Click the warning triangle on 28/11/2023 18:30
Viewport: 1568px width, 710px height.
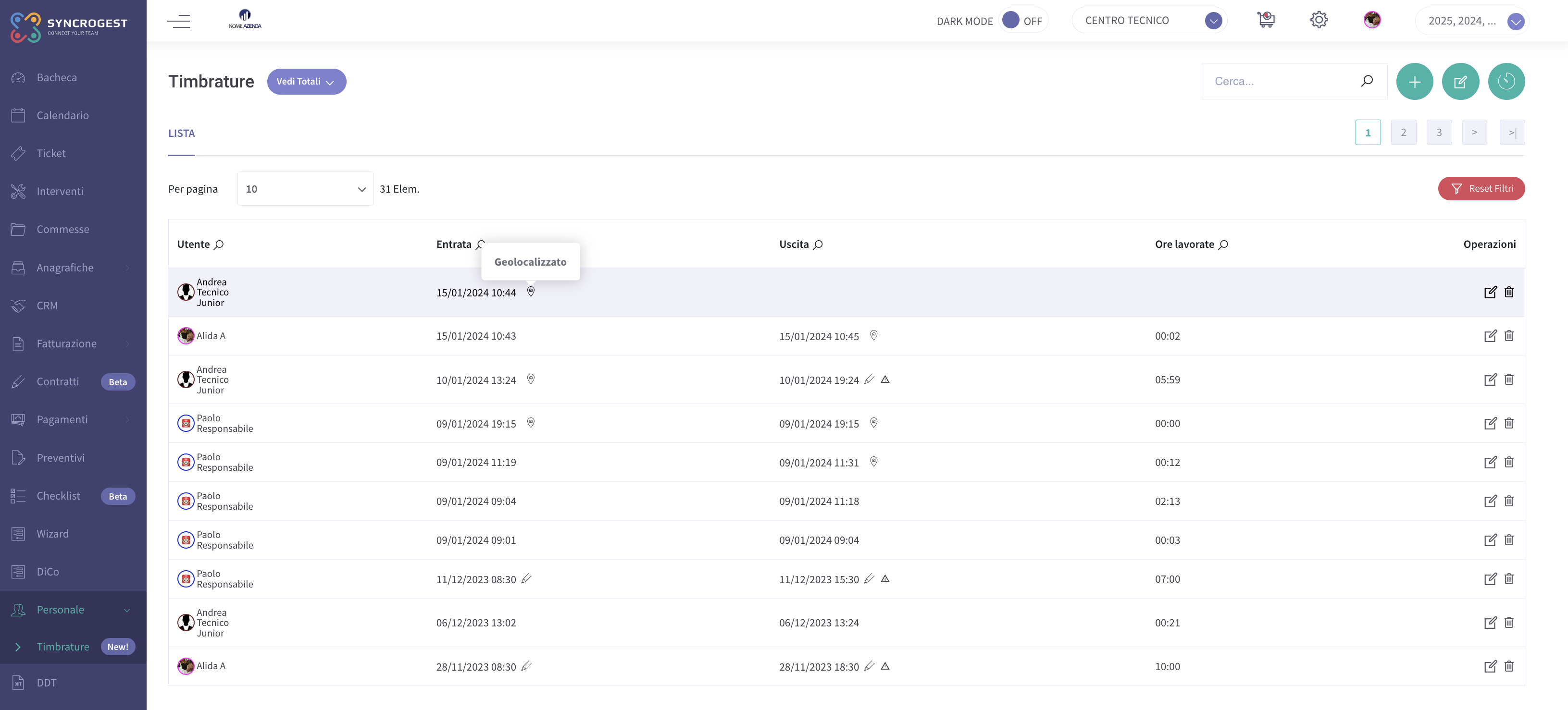885,666
